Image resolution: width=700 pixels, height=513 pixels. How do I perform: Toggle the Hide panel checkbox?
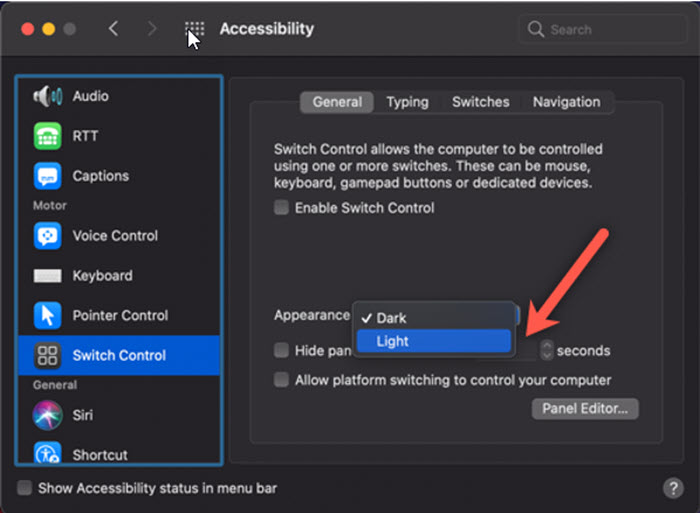click(x=281, y=350)
